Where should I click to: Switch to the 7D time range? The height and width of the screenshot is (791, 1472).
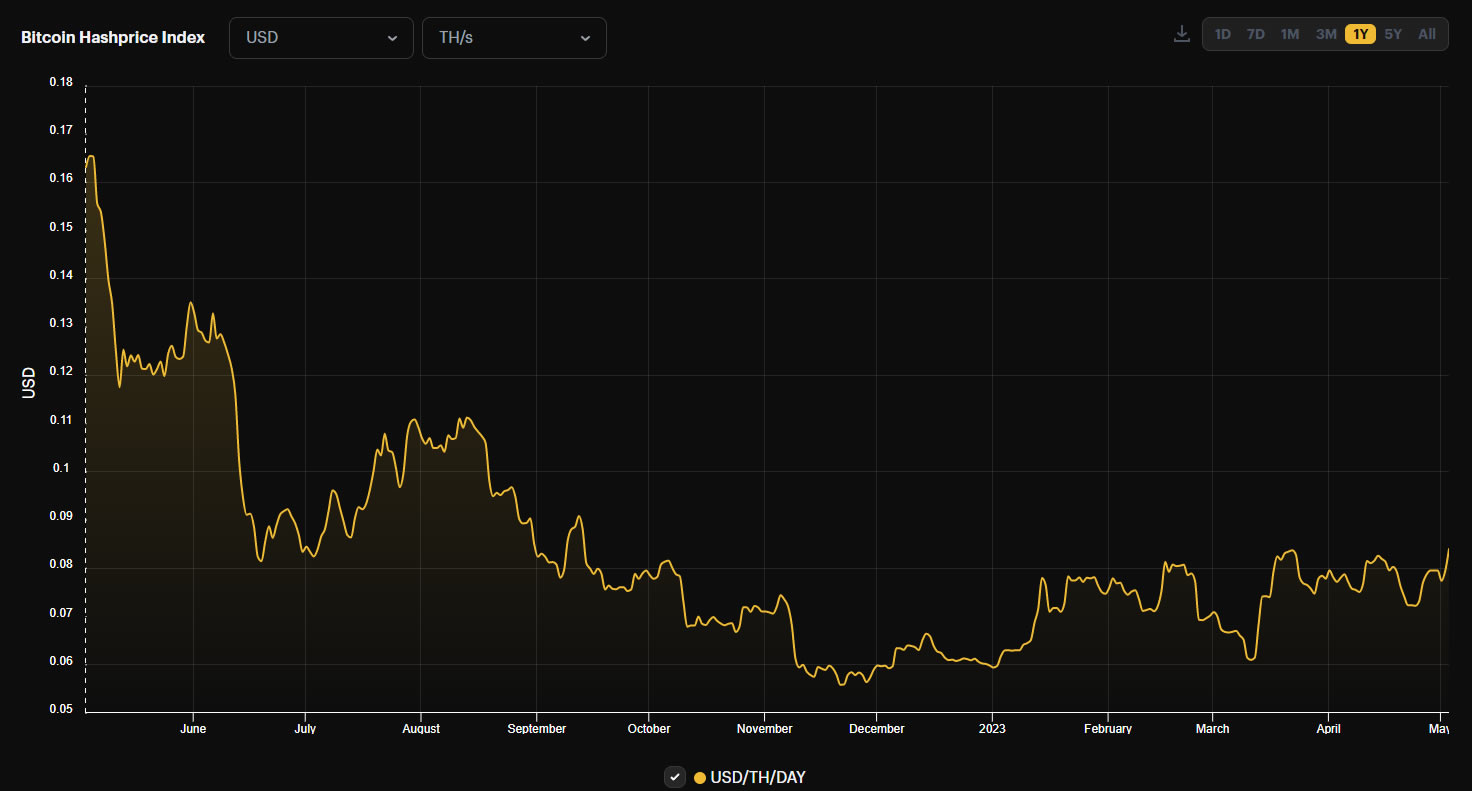[x=1255, y=34]
